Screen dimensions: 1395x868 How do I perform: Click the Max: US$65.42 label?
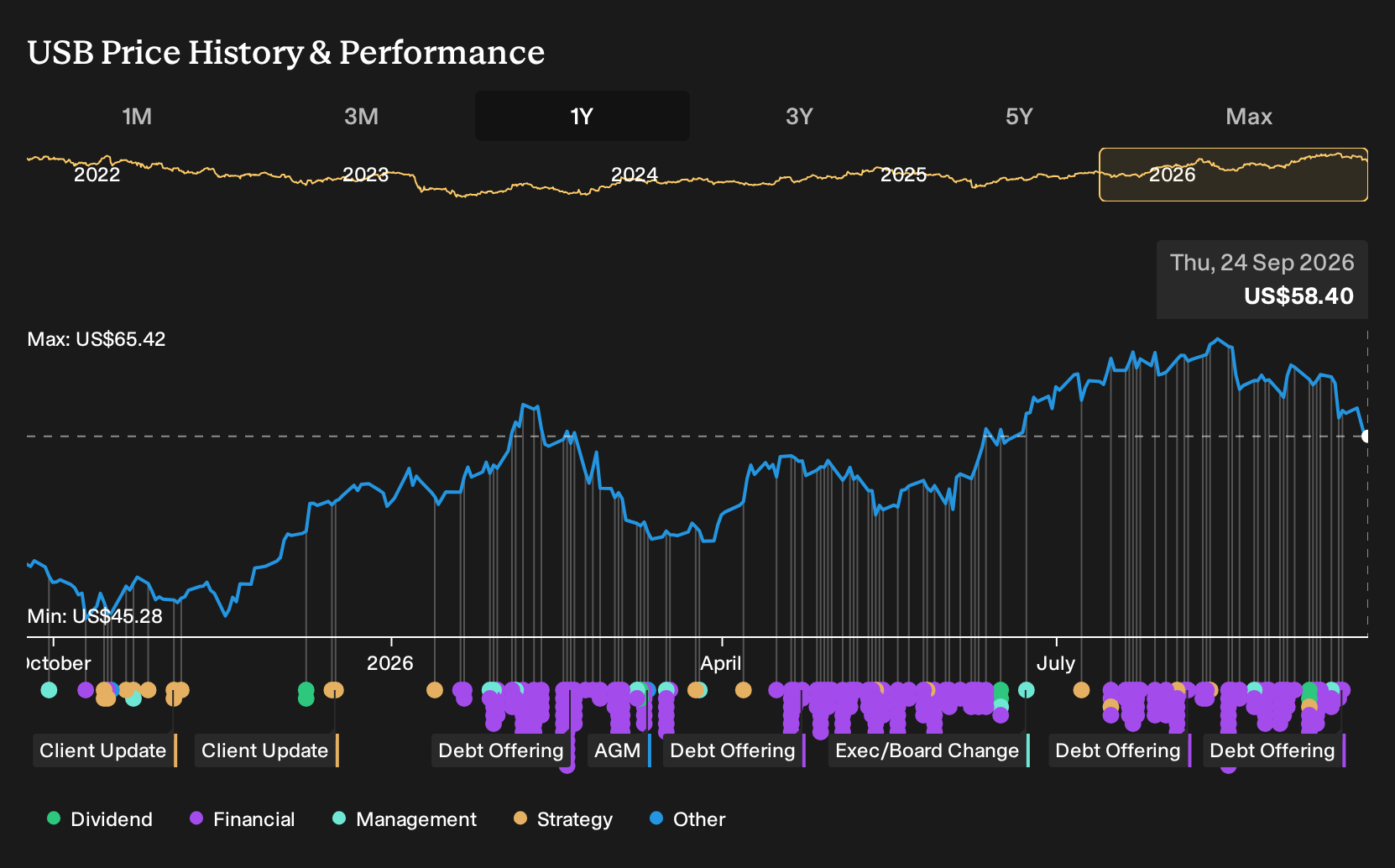pyautogui.click(x=97, y=339)
